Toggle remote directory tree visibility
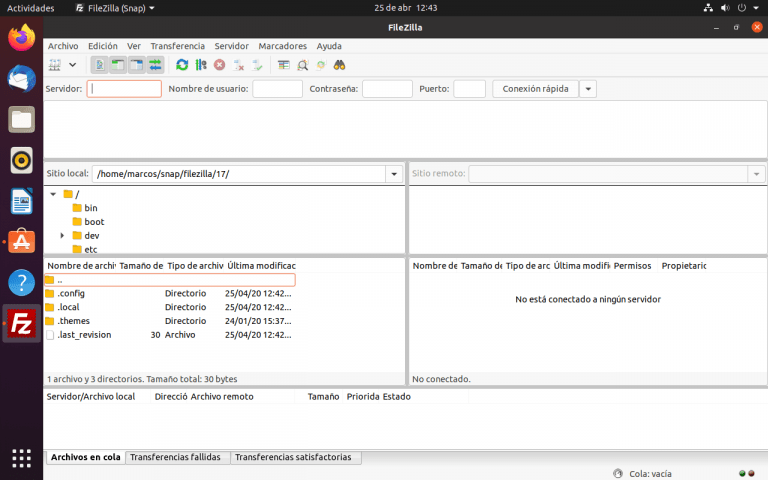 pos(136,65)
